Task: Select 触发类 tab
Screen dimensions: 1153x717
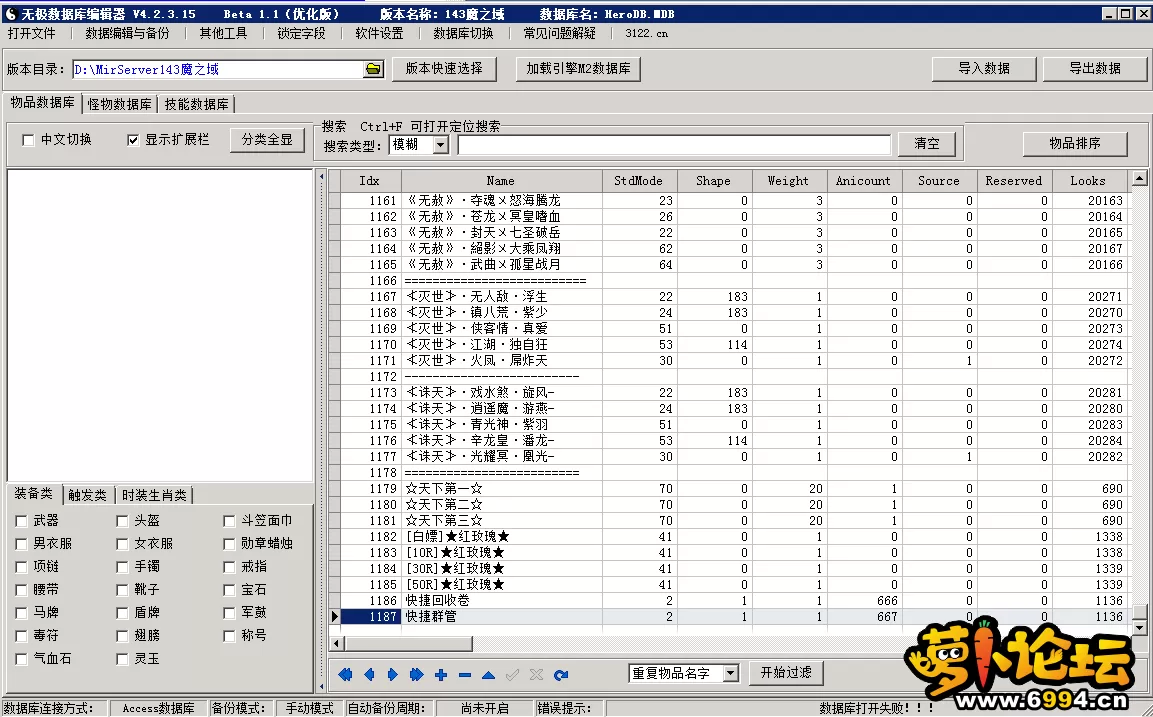Action: pos(88,495)
